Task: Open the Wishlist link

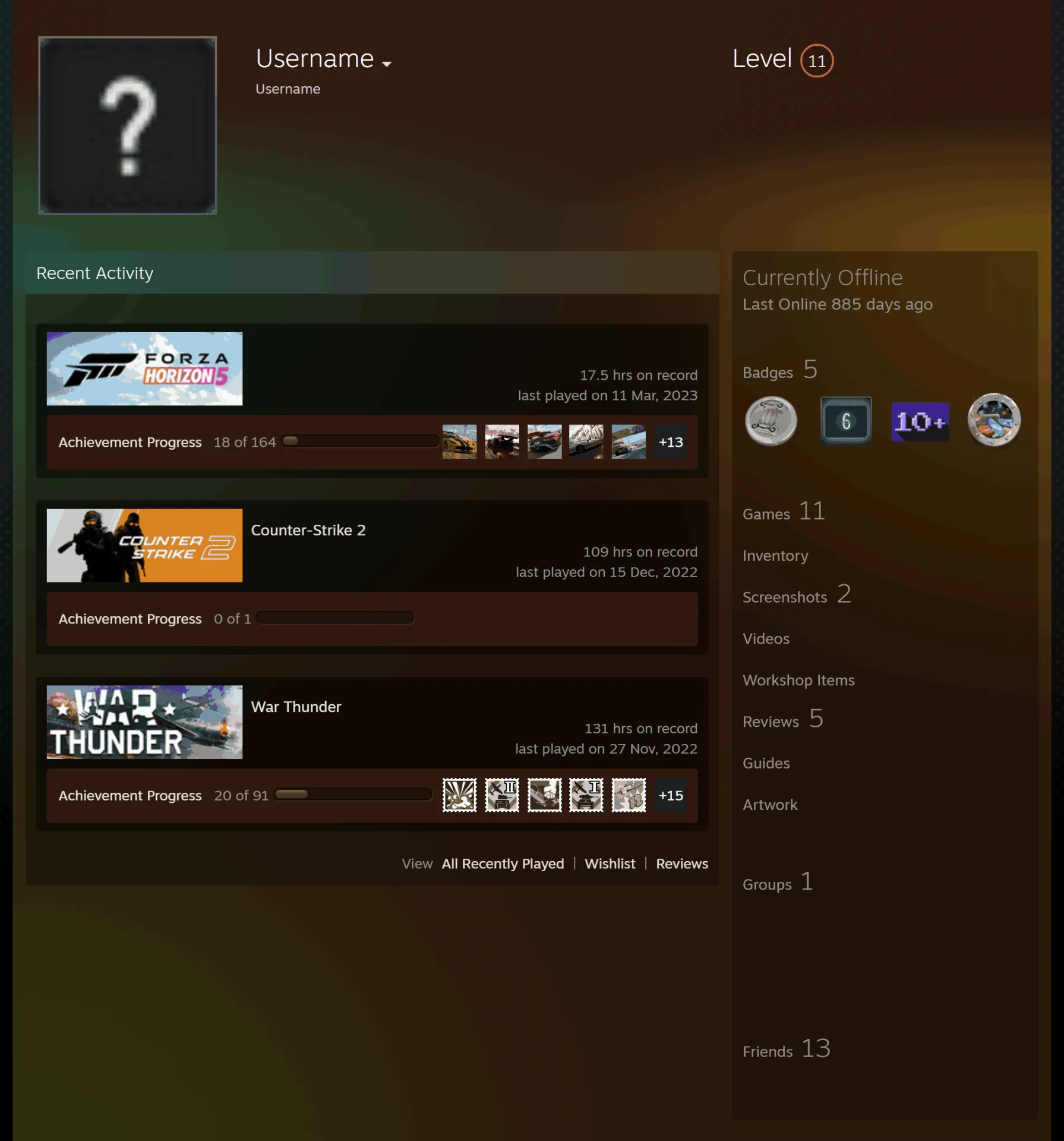Action: click(610, 863)
